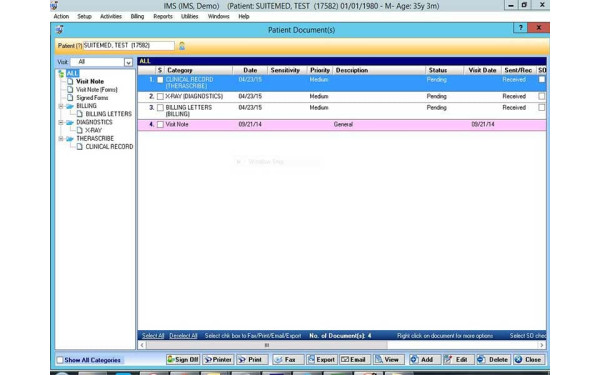This screenshot has height=375, width=600.
Task: Click the Deselect All link
Action: 183,336
